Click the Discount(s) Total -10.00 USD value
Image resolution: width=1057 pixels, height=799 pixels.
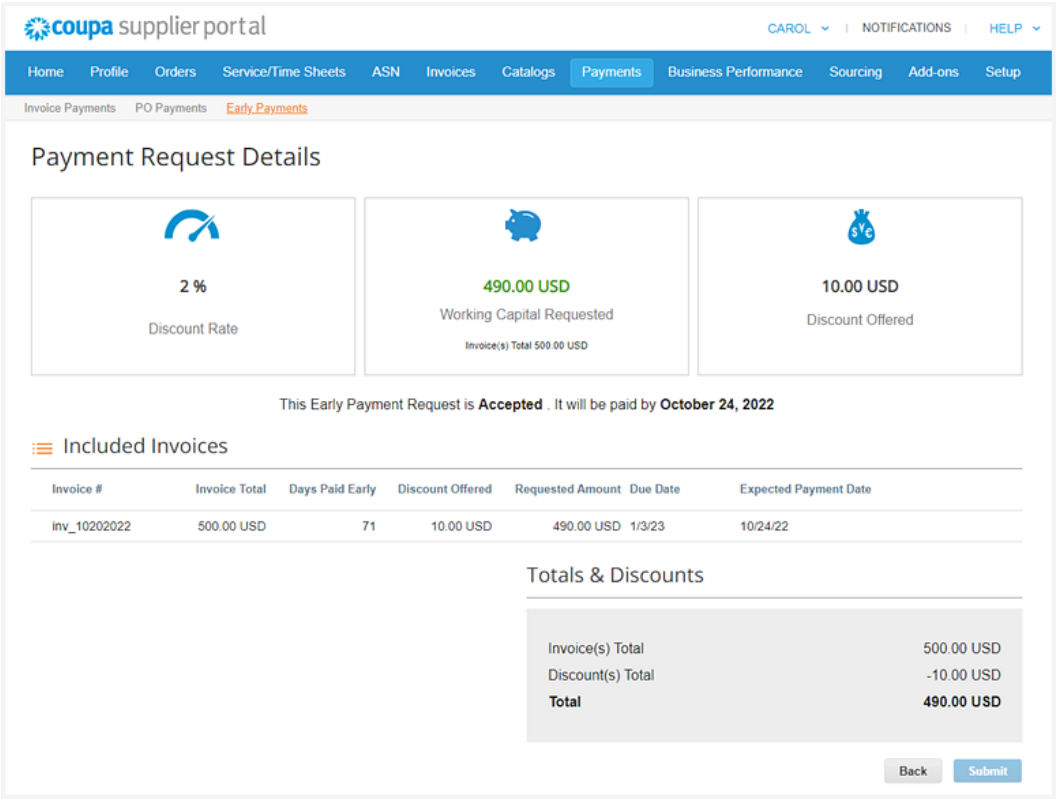[963, 675]
